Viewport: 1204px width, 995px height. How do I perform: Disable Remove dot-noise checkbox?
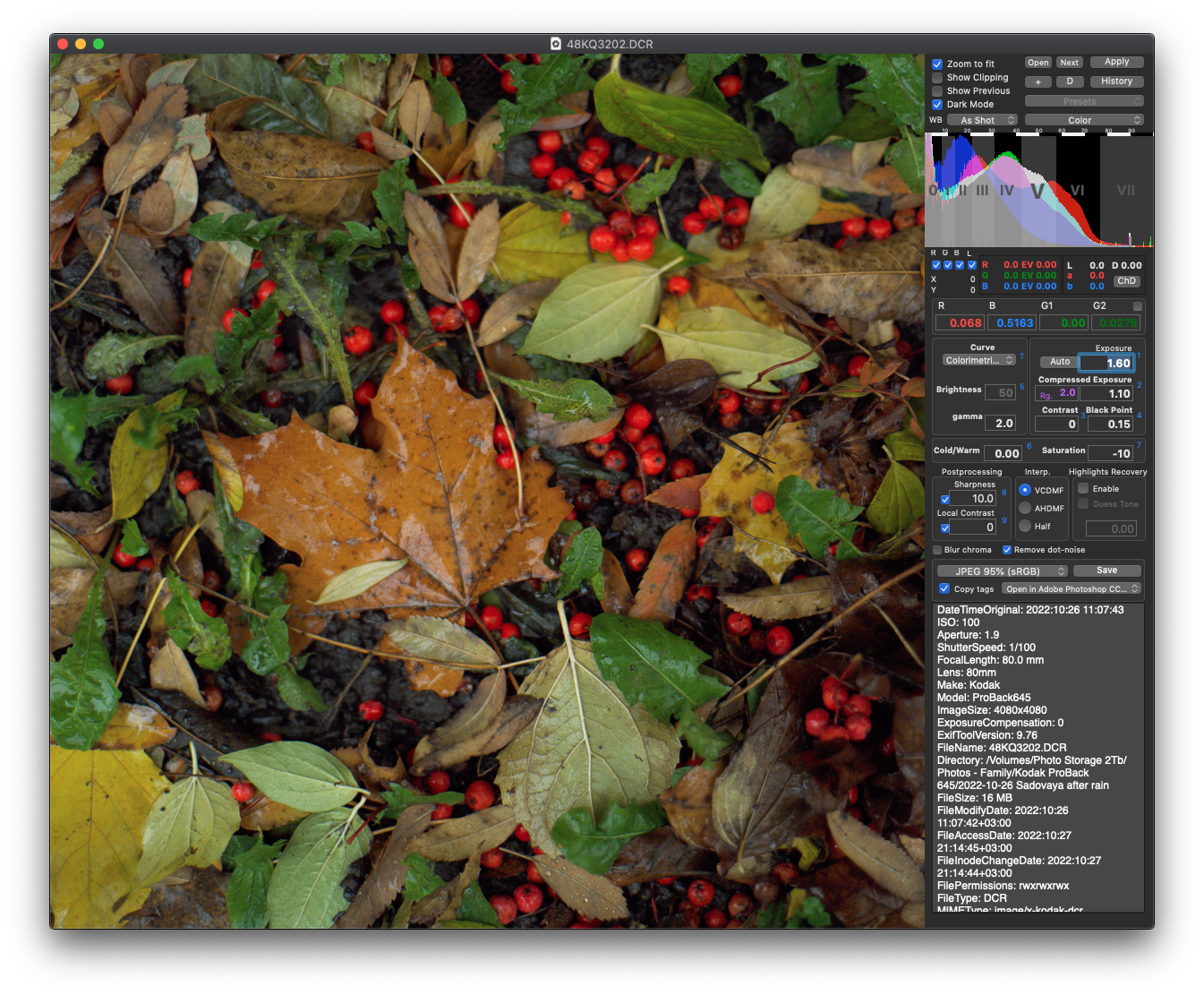[x=1007, y=550]
